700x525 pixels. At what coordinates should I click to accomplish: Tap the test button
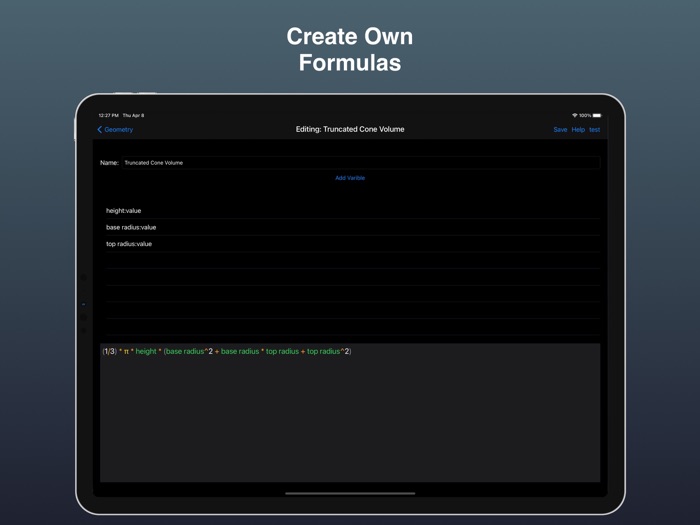point(594,129)
